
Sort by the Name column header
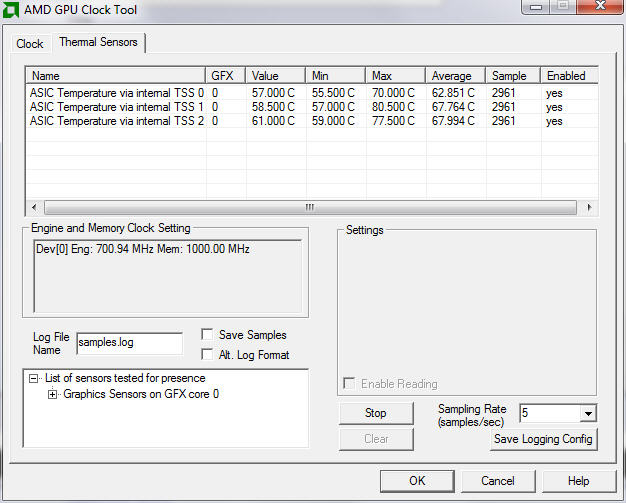coord(115,75)
